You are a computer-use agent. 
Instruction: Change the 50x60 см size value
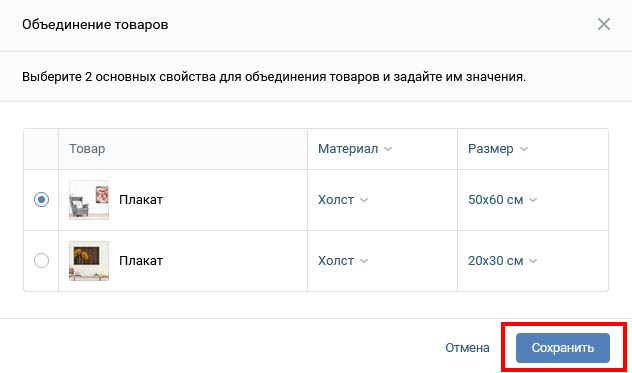click(502, 200)
